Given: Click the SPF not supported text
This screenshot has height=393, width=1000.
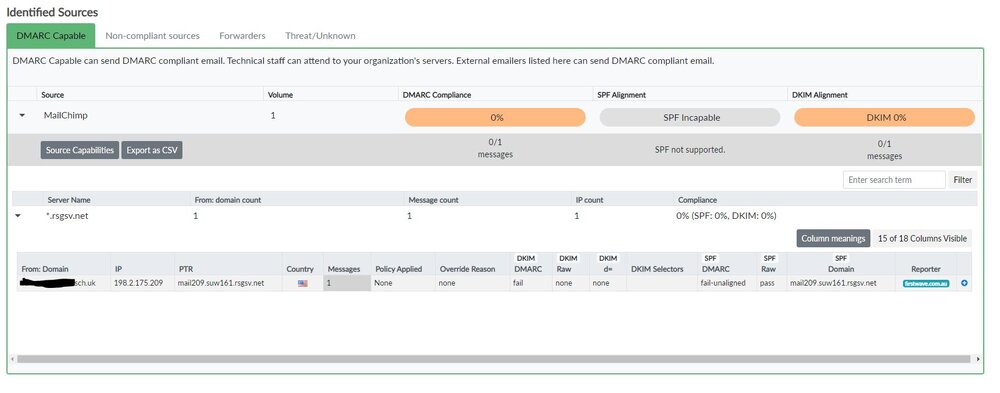Looking at the screenshot, I should 690,151.
